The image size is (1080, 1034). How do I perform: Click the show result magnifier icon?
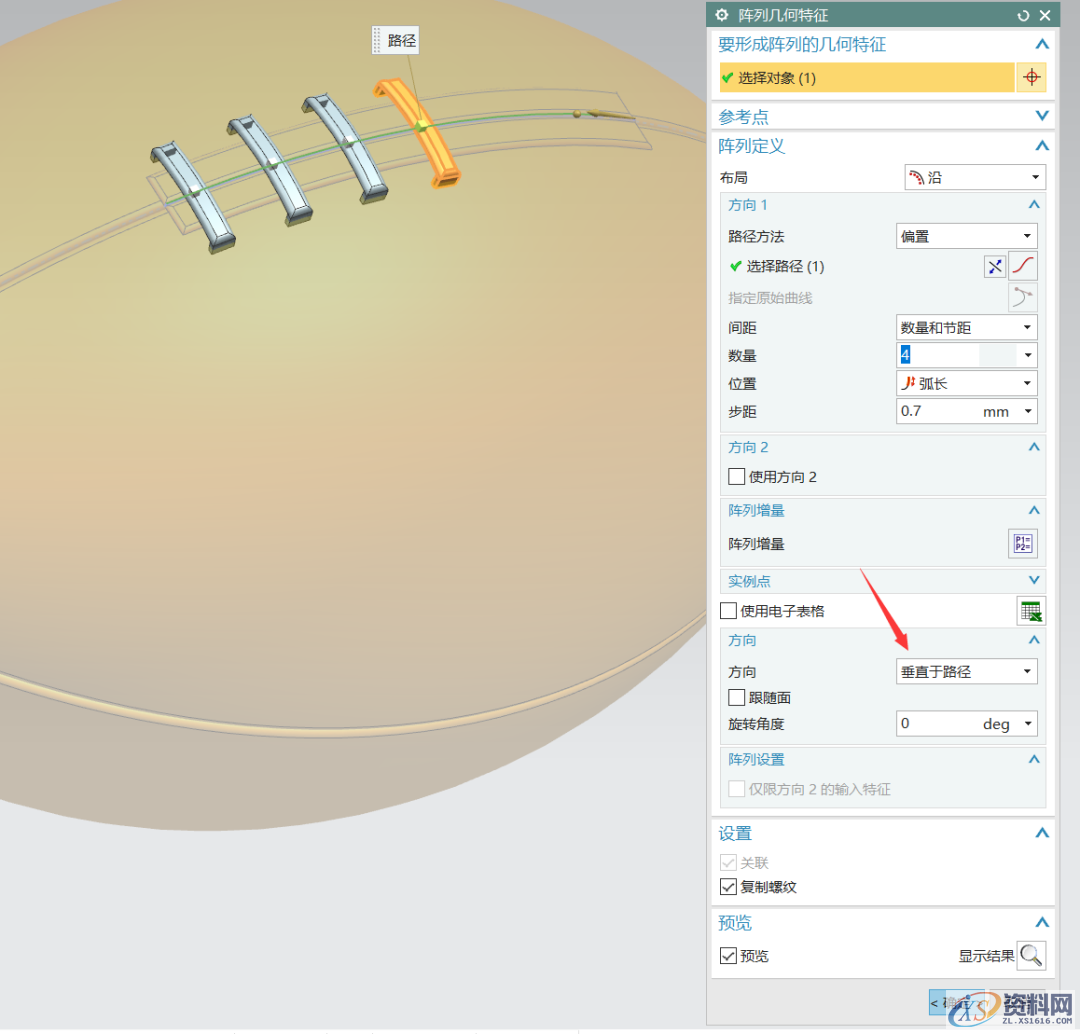1031,956
